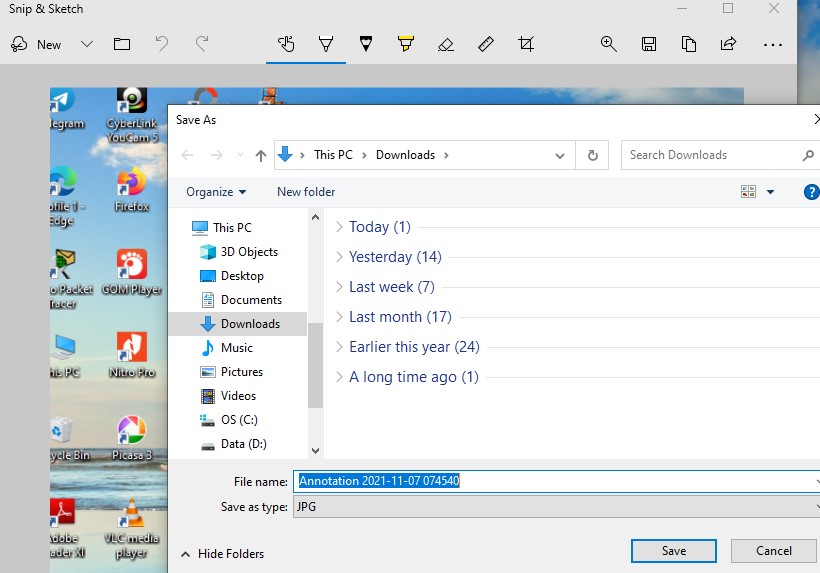
Task: Click the Save button
Action: [673, 551]
